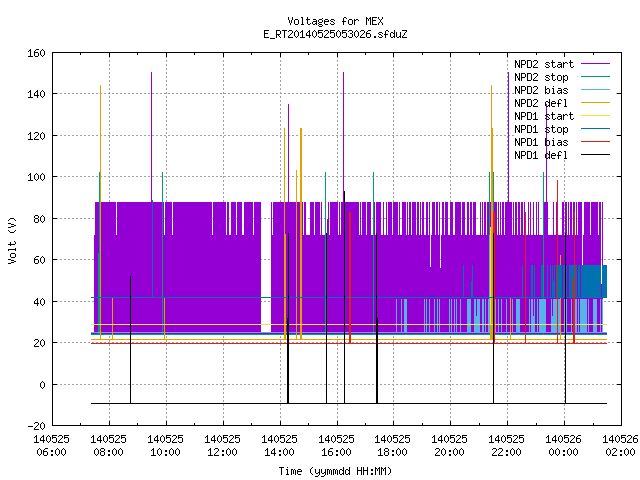Click the orange NPD2 defl legend line

[x=595, y=103]
